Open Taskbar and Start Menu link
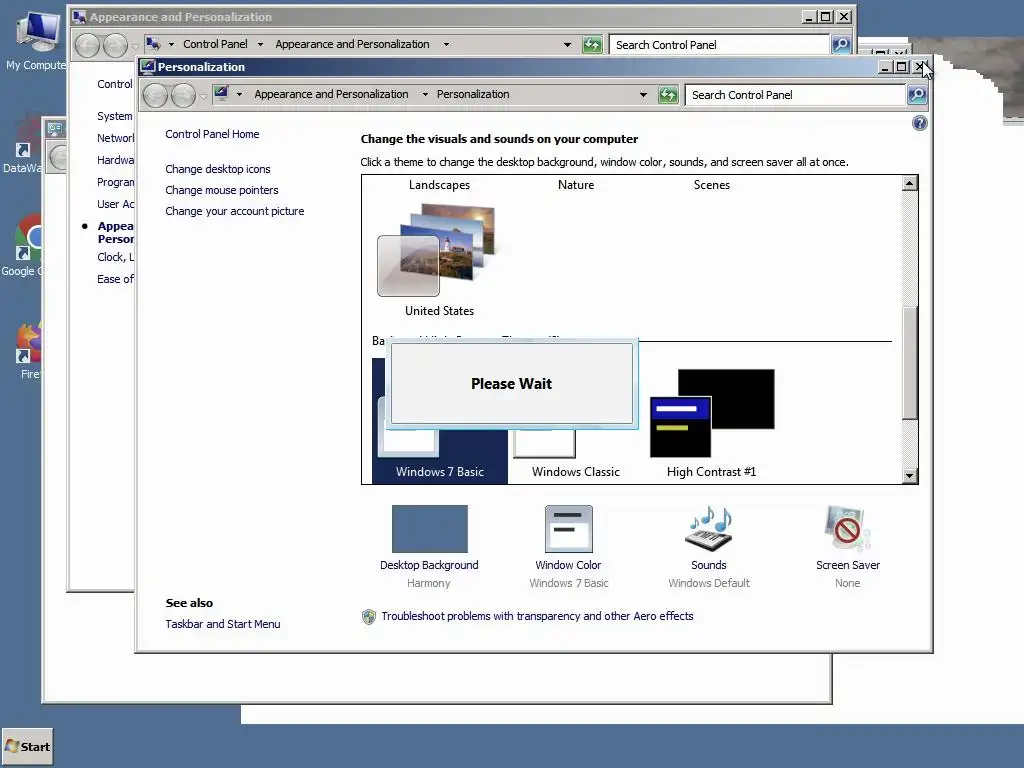This screenshot has height=768, width=1024. (223, 624)
